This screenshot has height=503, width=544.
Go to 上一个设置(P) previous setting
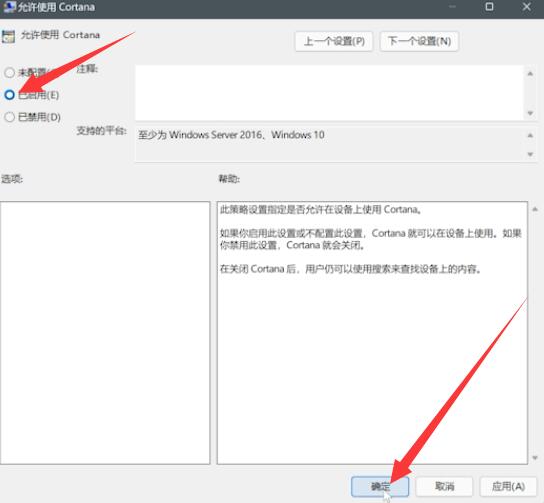pos(334,41)
